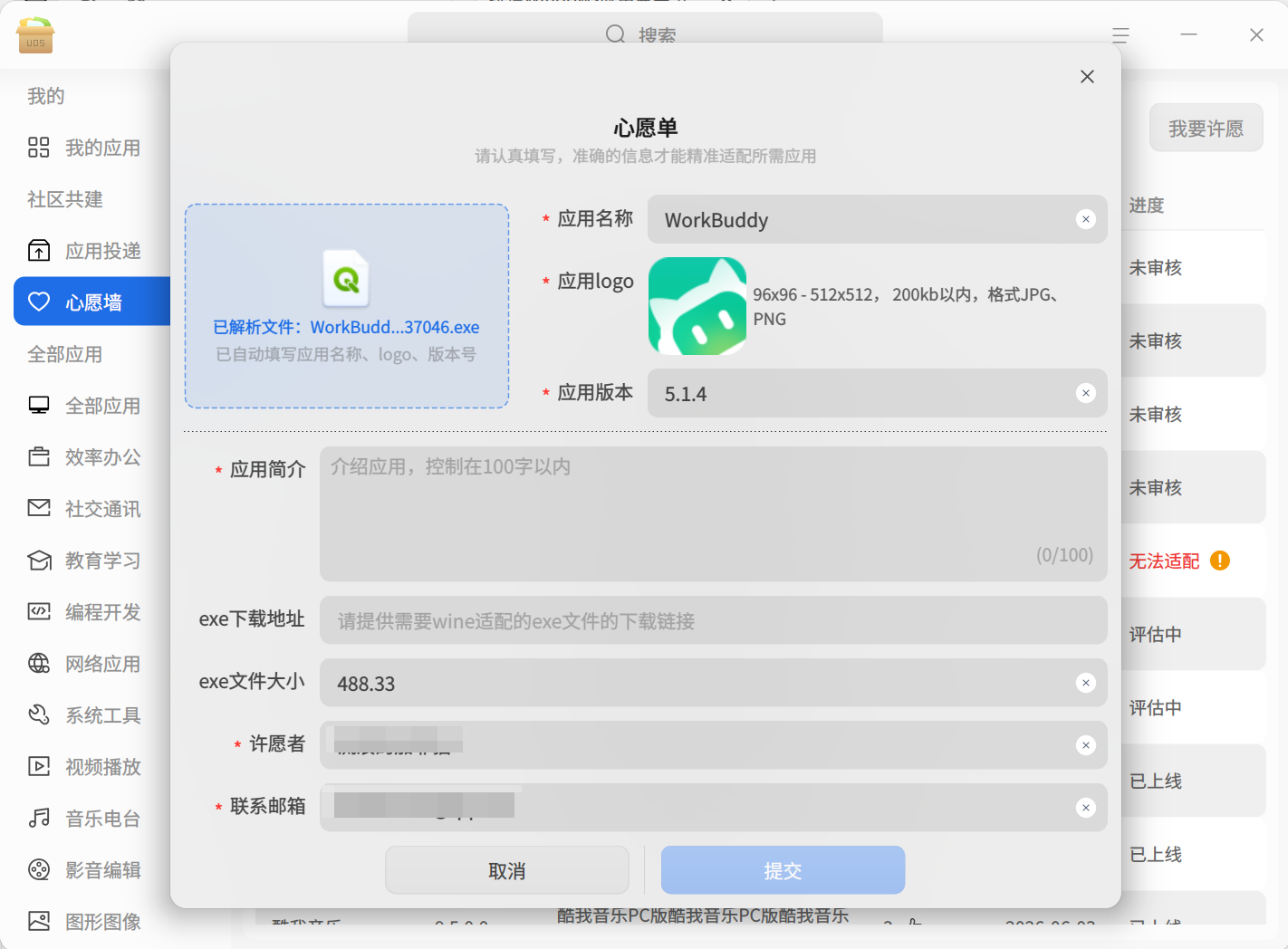The image size is (1288, 949).
Task: Click the search magnifier icon in top bar
Action: 615,34
